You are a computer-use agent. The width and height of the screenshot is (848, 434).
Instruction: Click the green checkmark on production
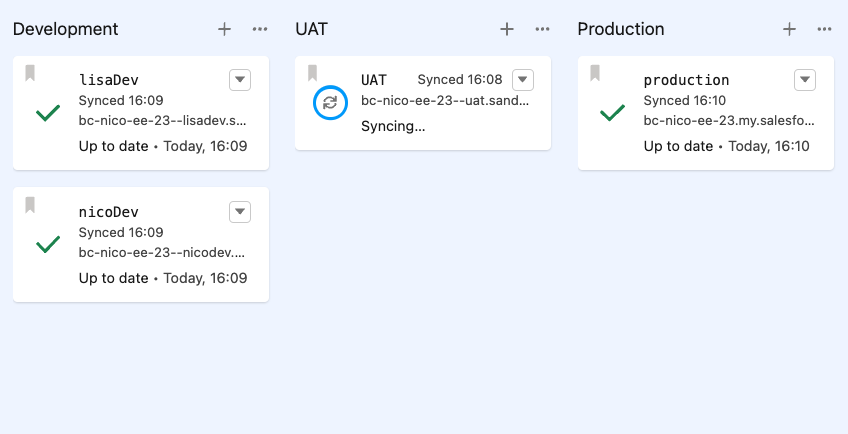click(613, 113)
